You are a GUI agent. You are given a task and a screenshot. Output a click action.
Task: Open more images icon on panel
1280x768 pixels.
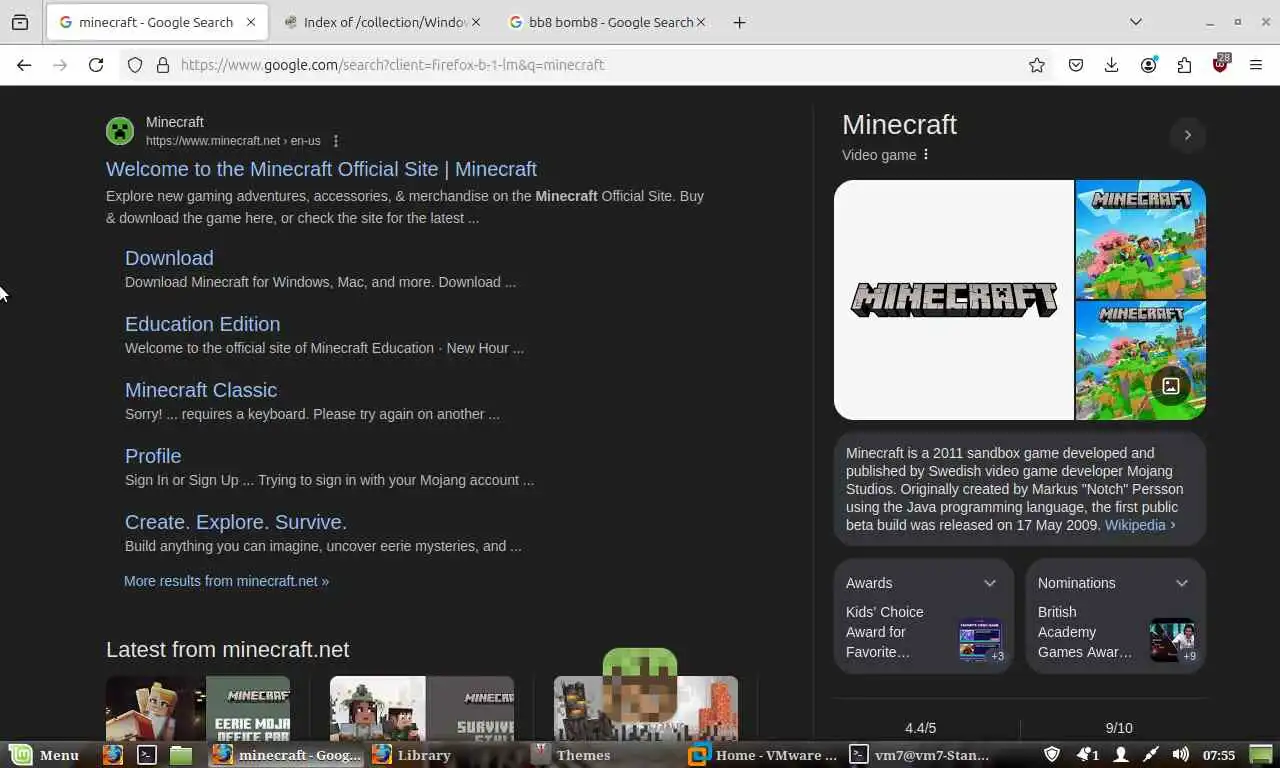(x=1170, y=386)
